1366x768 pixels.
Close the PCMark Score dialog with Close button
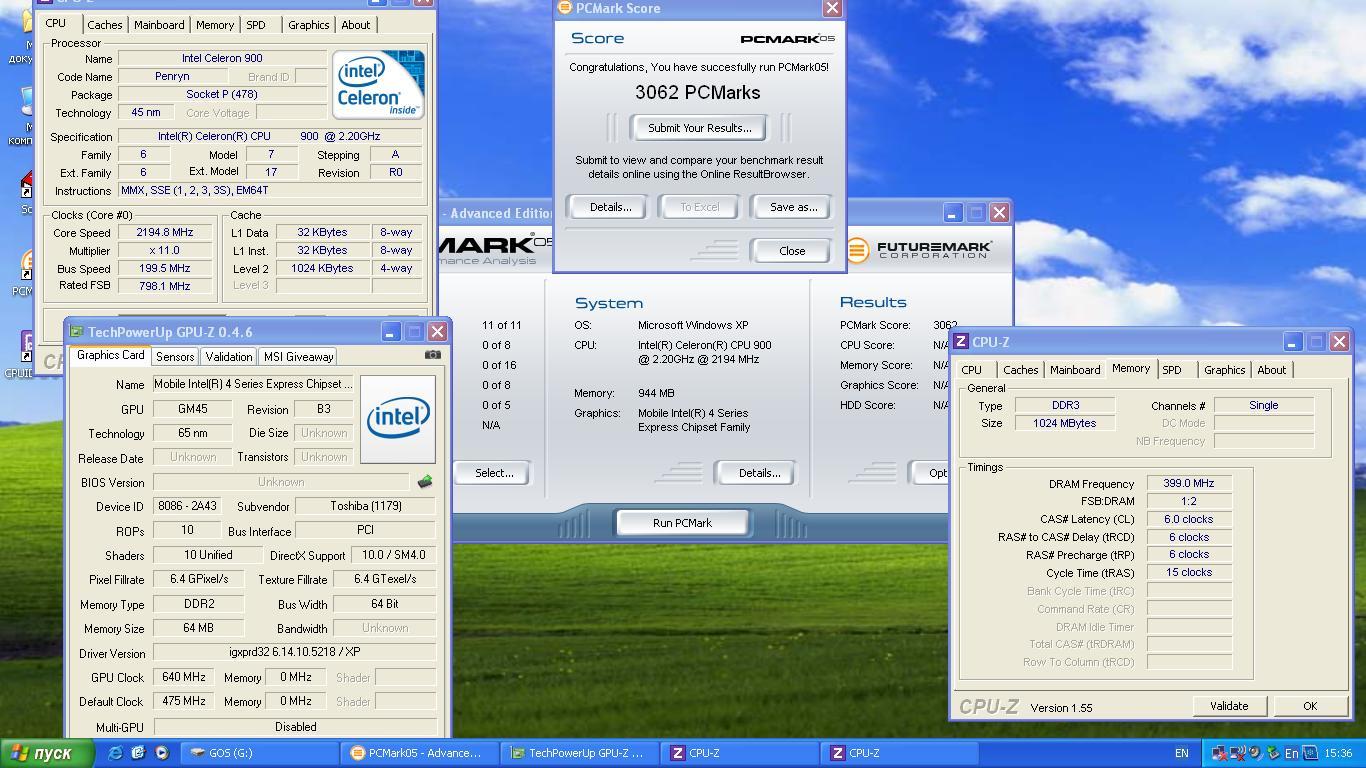coord(792,251)
